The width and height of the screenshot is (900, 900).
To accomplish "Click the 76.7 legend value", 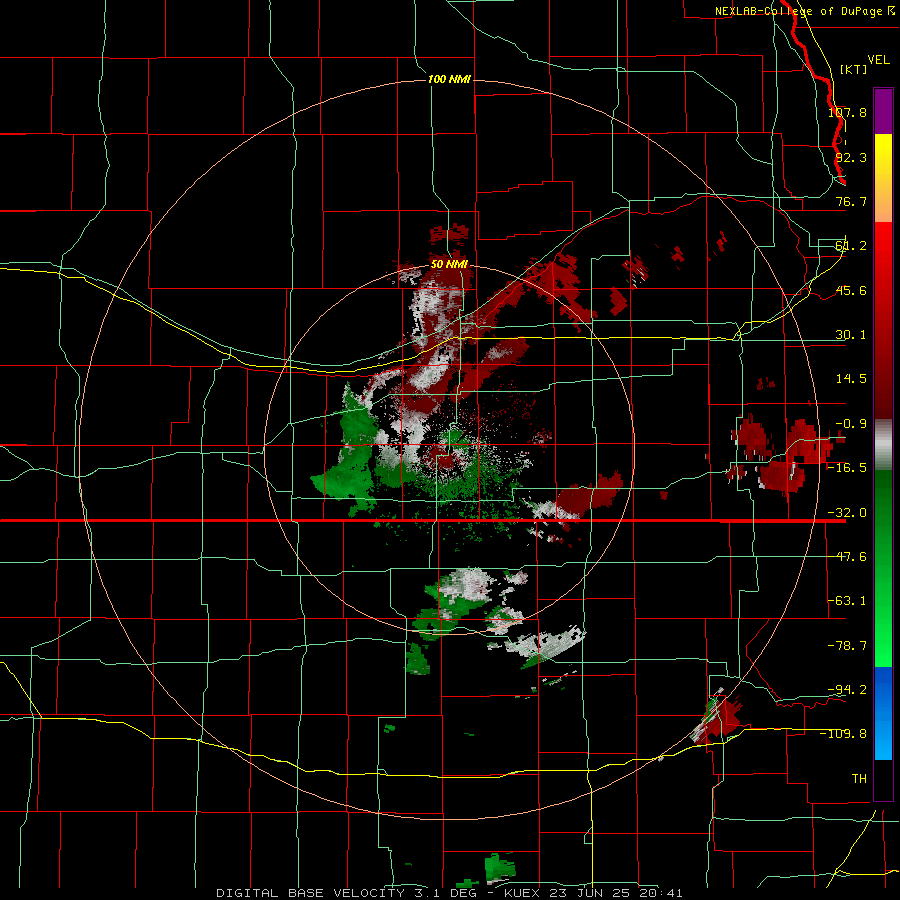I will [x=851, y=201].
